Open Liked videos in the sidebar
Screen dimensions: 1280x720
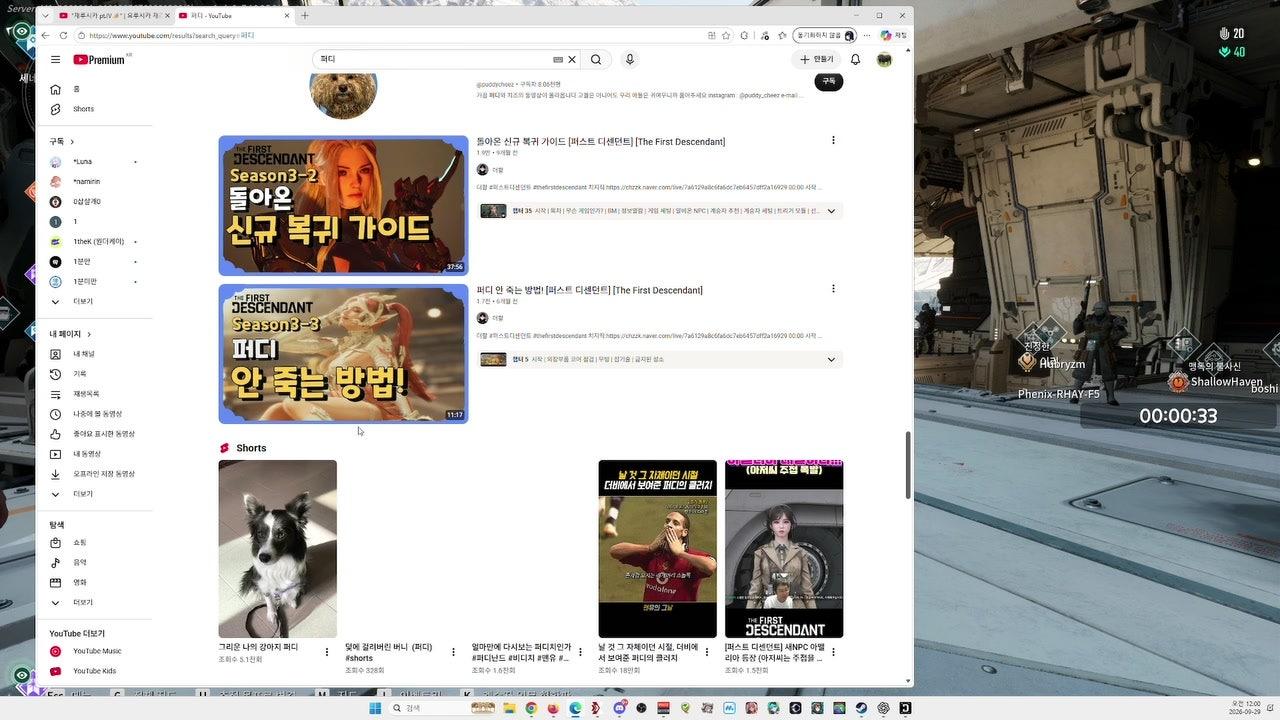tap(94, 434)
